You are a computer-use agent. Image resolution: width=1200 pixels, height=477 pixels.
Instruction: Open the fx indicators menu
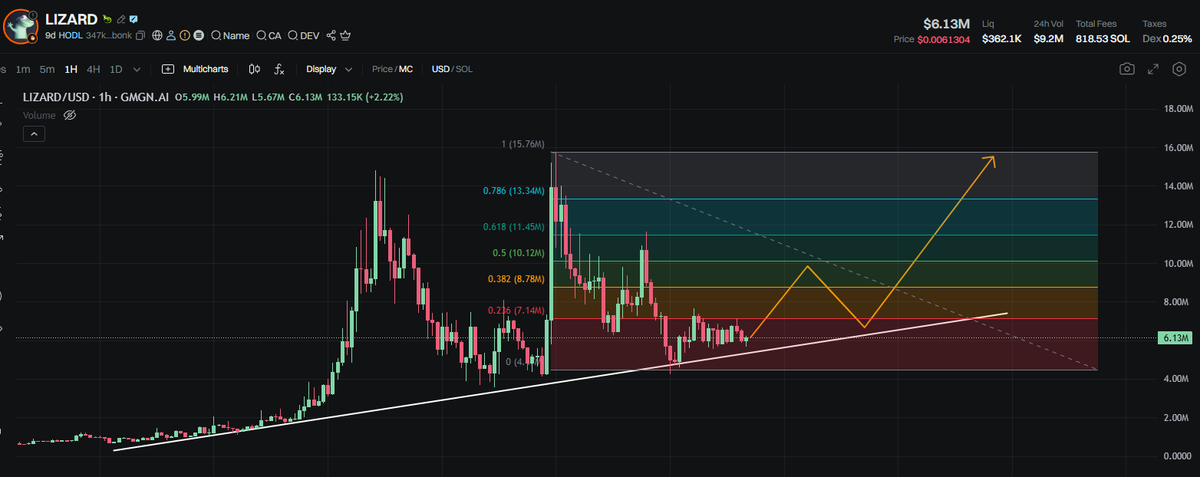(279, 69)
